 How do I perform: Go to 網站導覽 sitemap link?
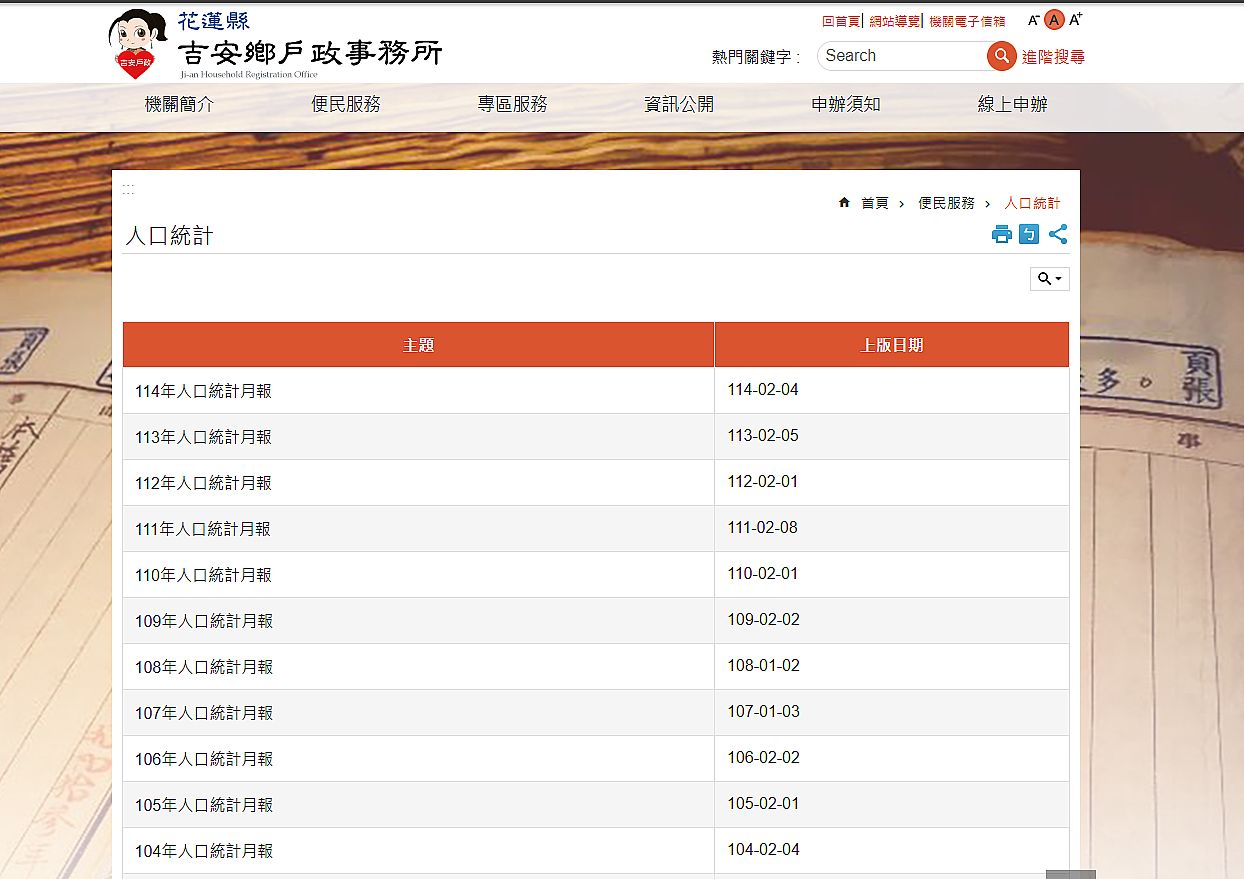(x=894, y=21)
